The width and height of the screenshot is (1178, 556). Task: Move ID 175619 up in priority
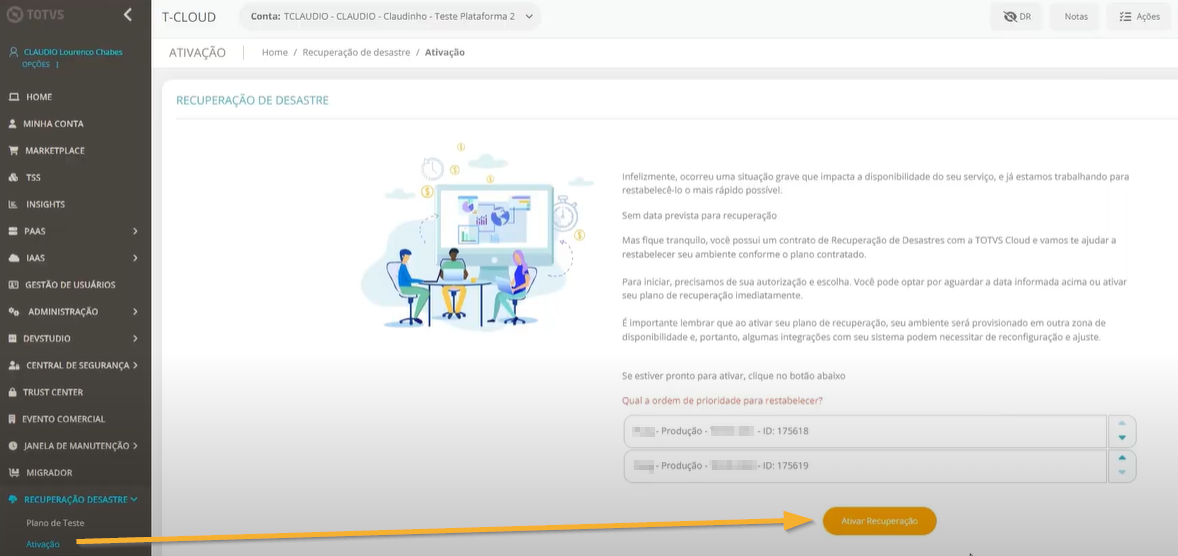coord(1122,458)
